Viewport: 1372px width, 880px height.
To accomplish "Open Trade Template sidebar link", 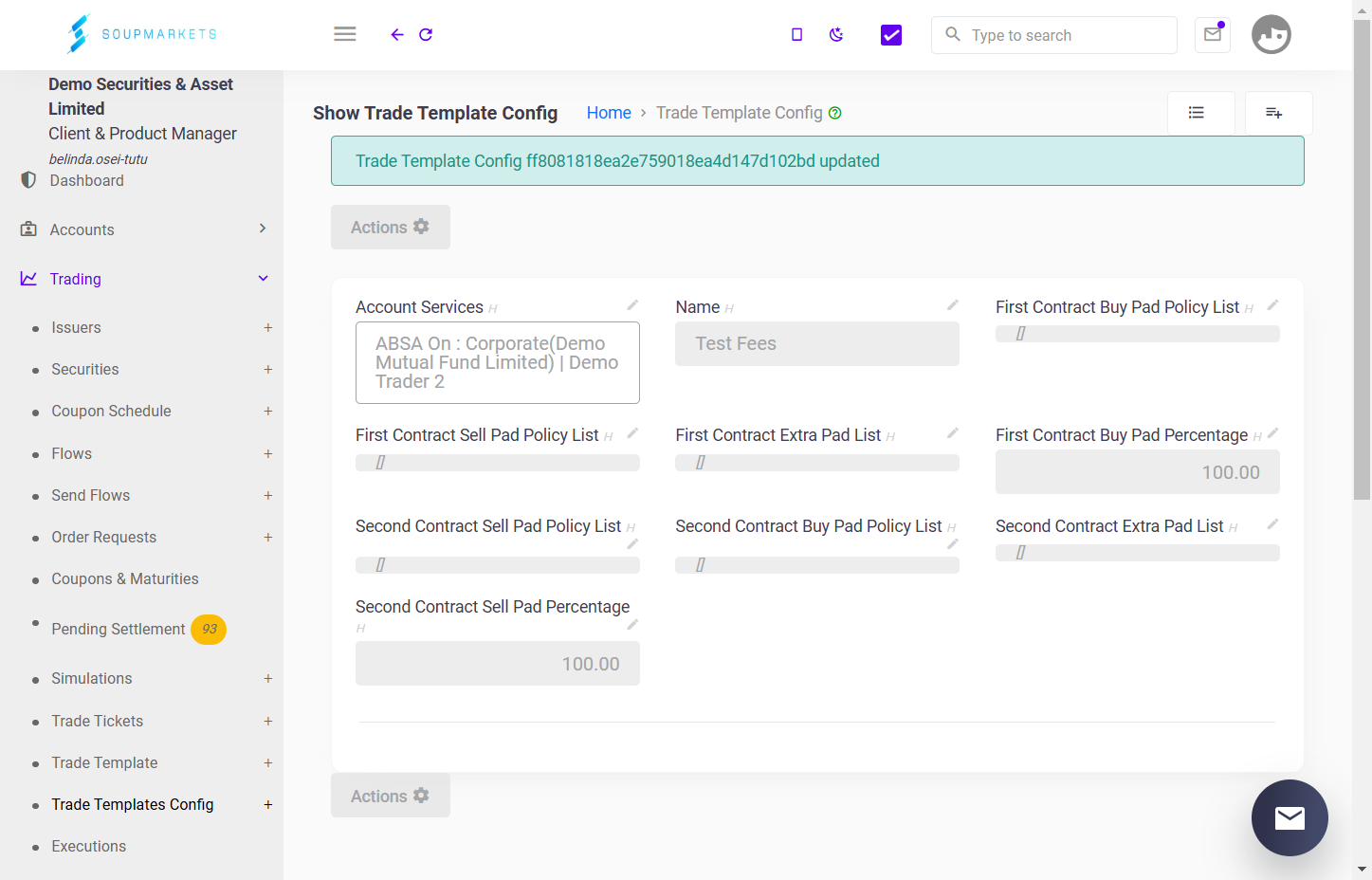I will (x=104, y=763).
